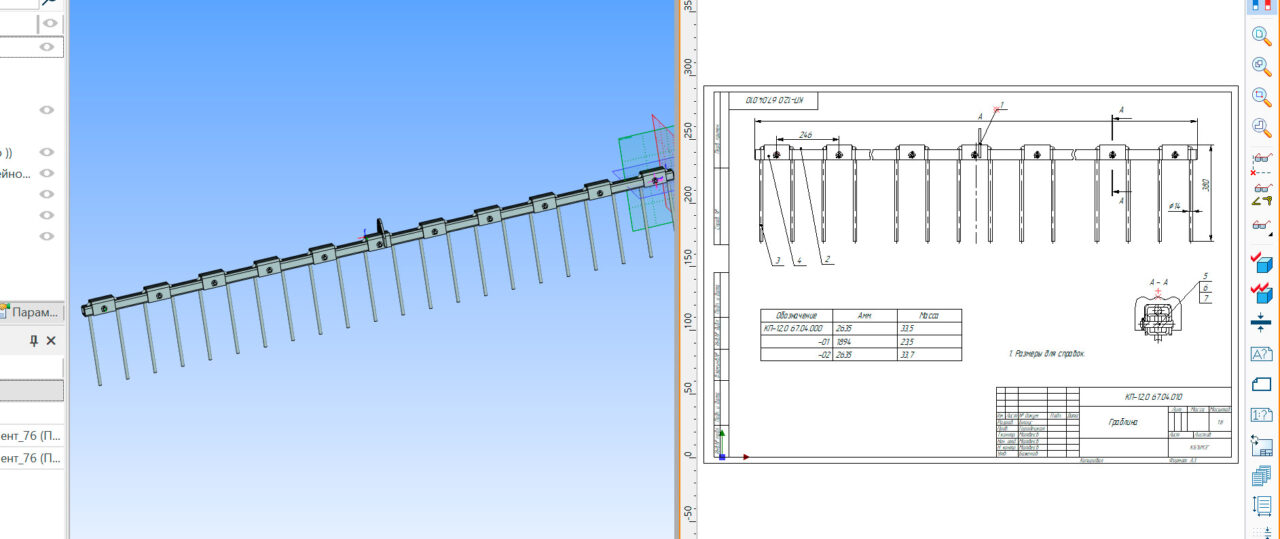Pin the lower left panel with pushpin icon
The image size is (1280, 539).
(34, 341)
